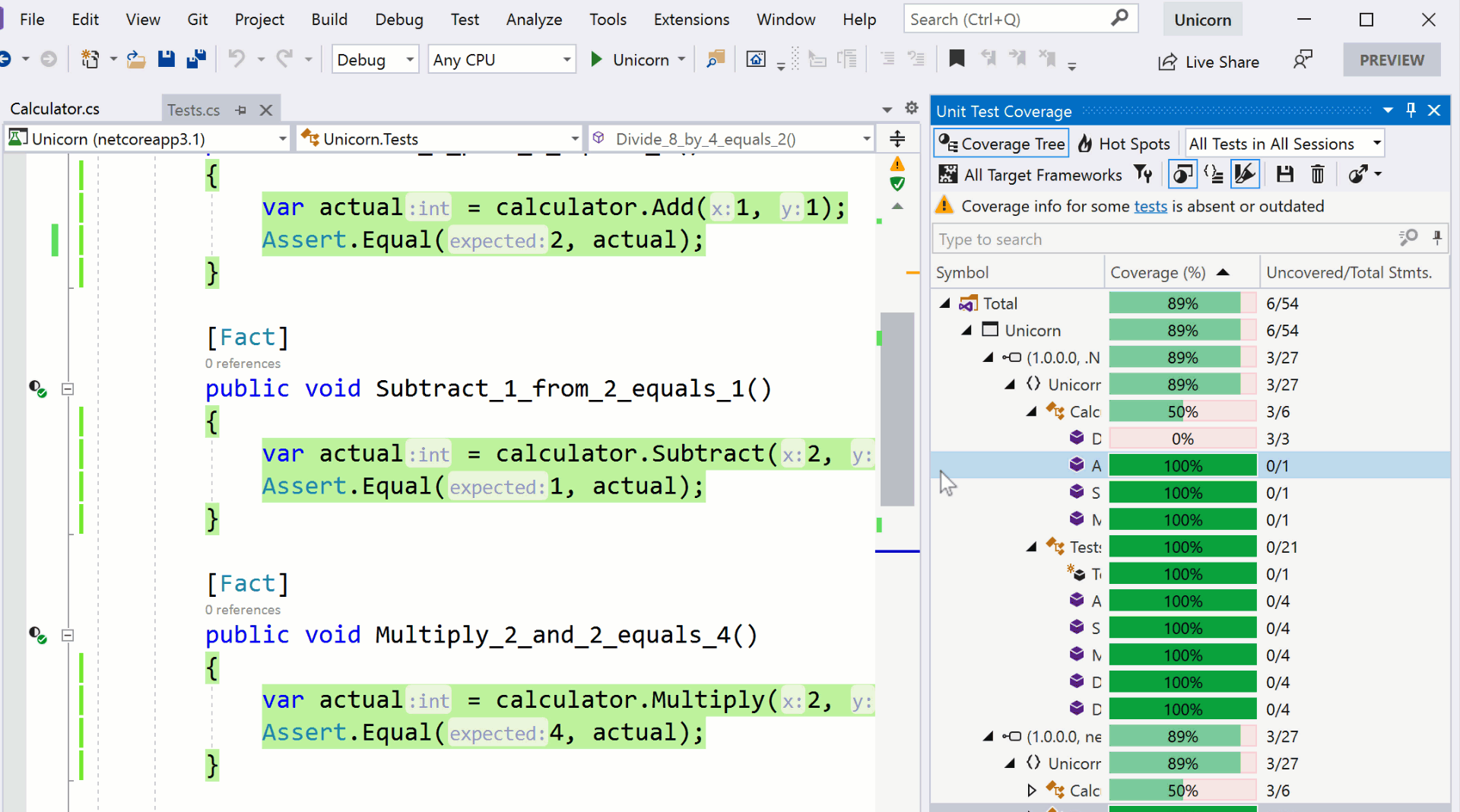1460x812 pixels.
Task: Open the Divide_8_by_4_equals_2 member dropdown
Action: click(x=731, y=138)
